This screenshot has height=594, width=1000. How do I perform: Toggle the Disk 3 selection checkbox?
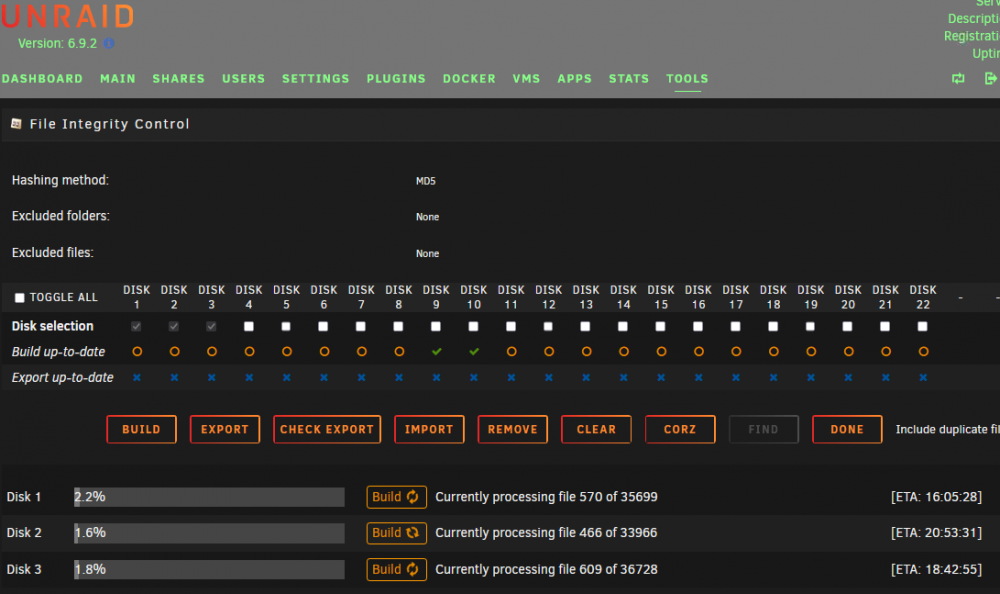[x=211, y=327]
